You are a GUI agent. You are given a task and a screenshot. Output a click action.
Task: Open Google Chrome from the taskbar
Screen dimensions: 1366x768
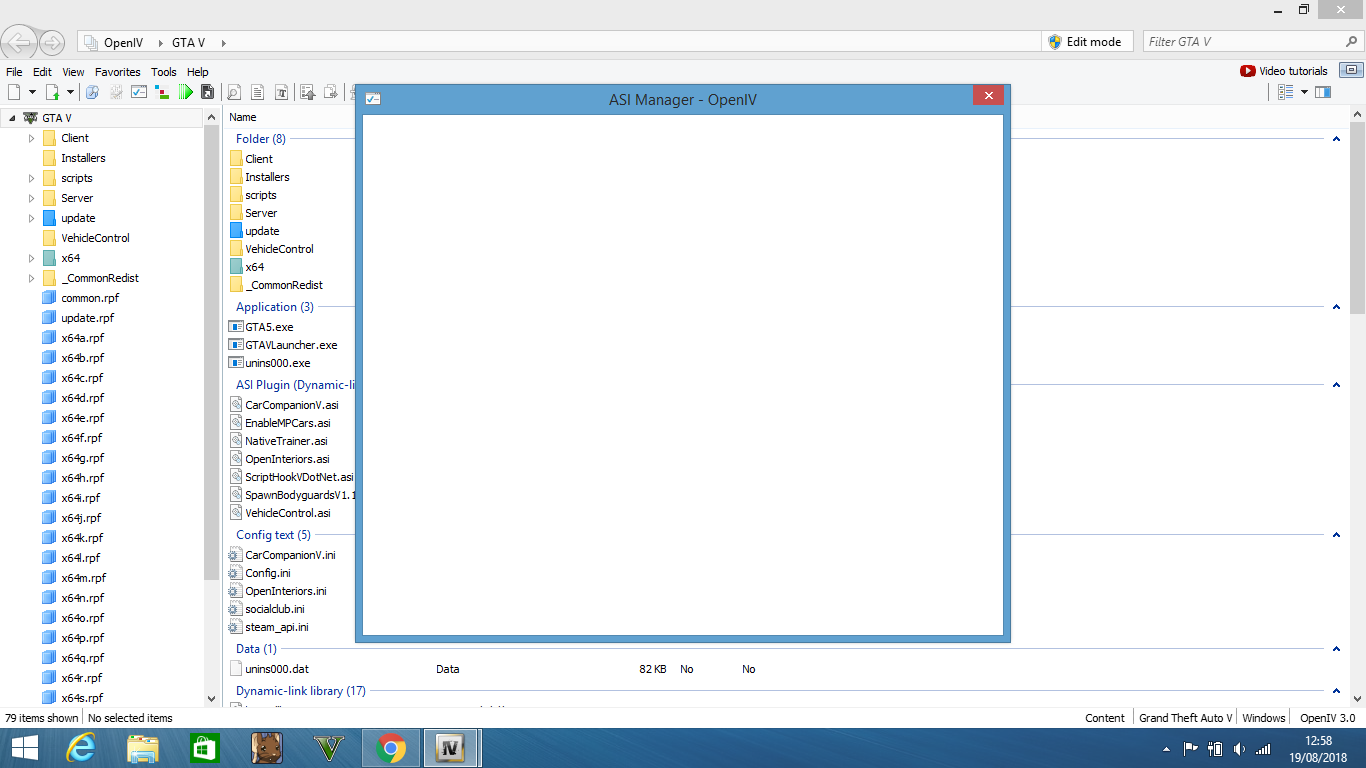pyautogui.click(x=390, y=748)
